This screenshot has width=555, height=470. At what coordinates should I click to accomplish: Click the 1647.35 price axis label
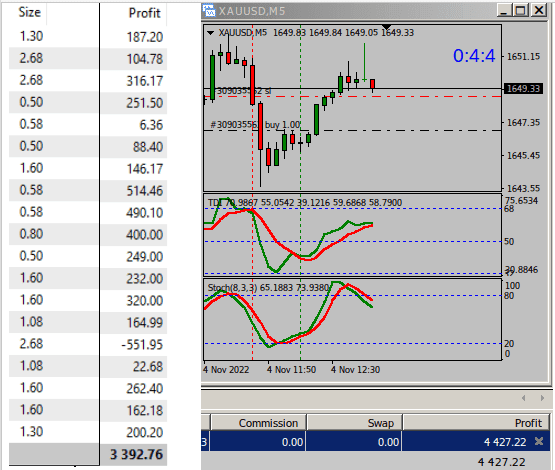coord(523,122)
